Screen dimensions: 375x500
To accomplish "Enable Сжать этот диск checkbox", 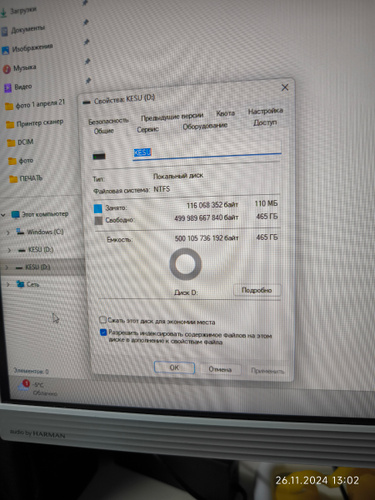I will pyautogui.click(x=103, y=320).
